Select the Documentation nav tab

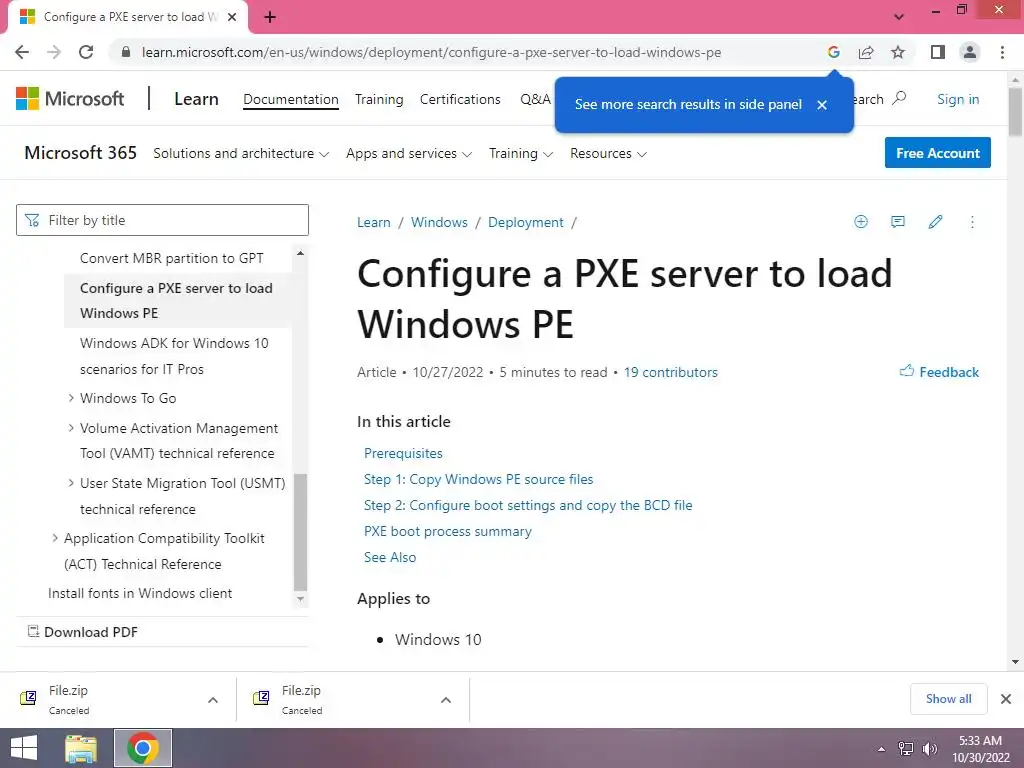[x=291, y=99]
